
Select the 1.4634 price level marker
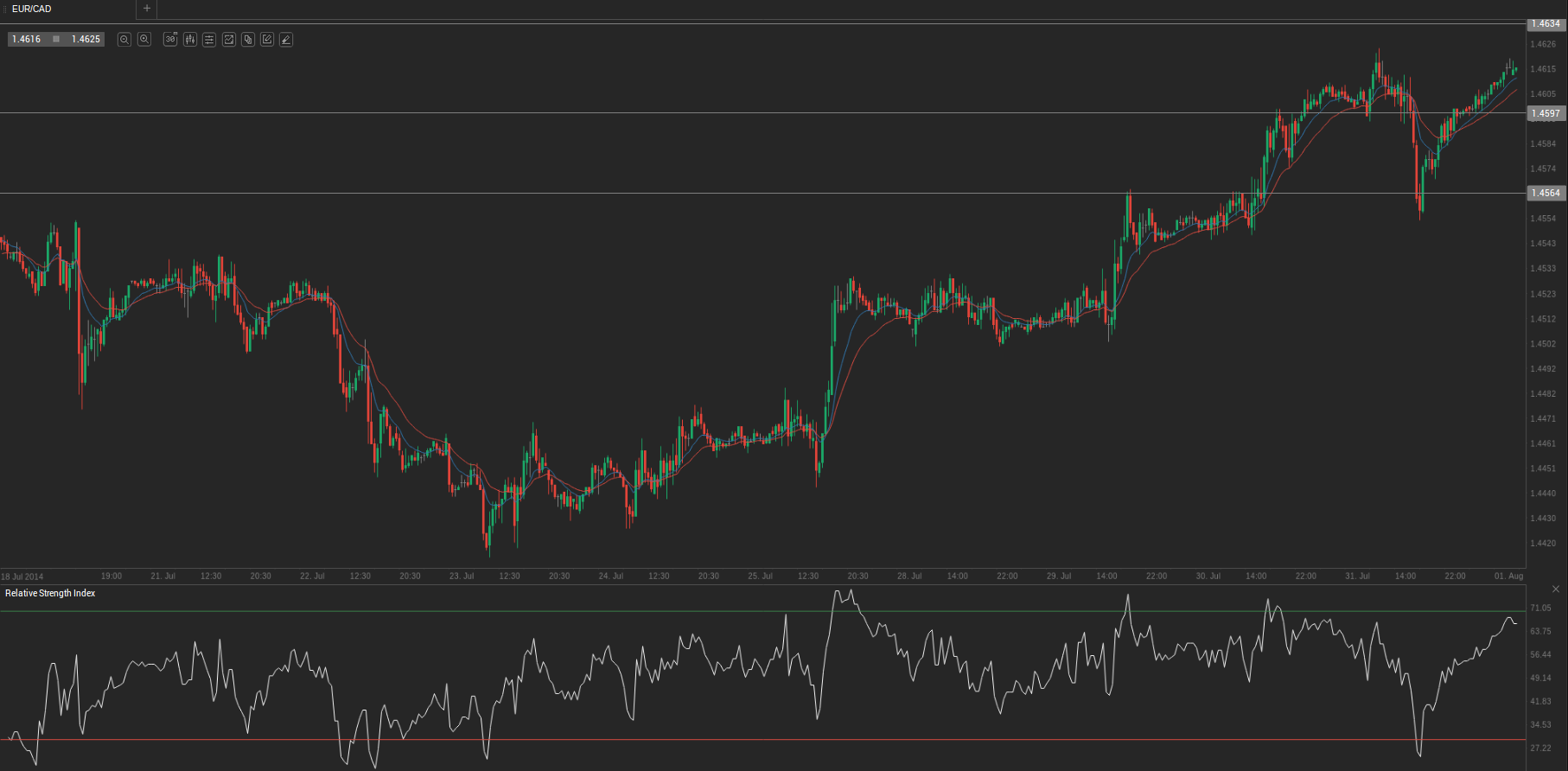pos(1546,24)
